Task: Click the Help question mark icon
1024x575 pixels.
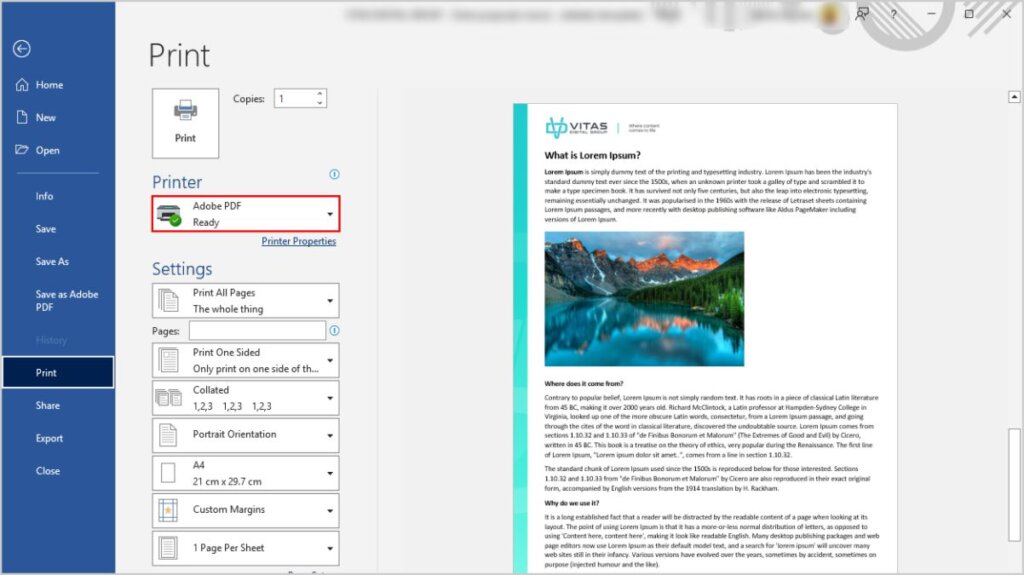Action: (893, 14)
